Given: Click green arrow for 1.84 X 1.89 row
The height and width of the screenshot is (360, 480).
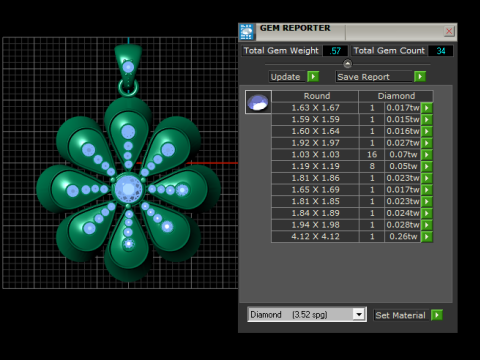Looking at the screenshot, I should click(427, 213).
